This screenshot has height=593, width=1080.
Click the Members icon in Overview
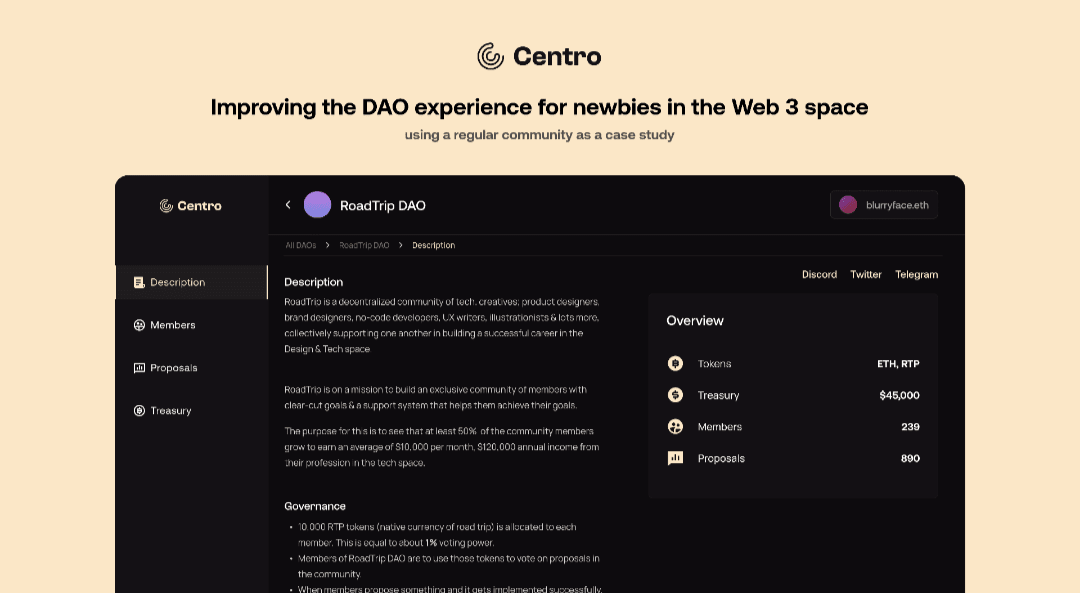click(x=675, y=427)
